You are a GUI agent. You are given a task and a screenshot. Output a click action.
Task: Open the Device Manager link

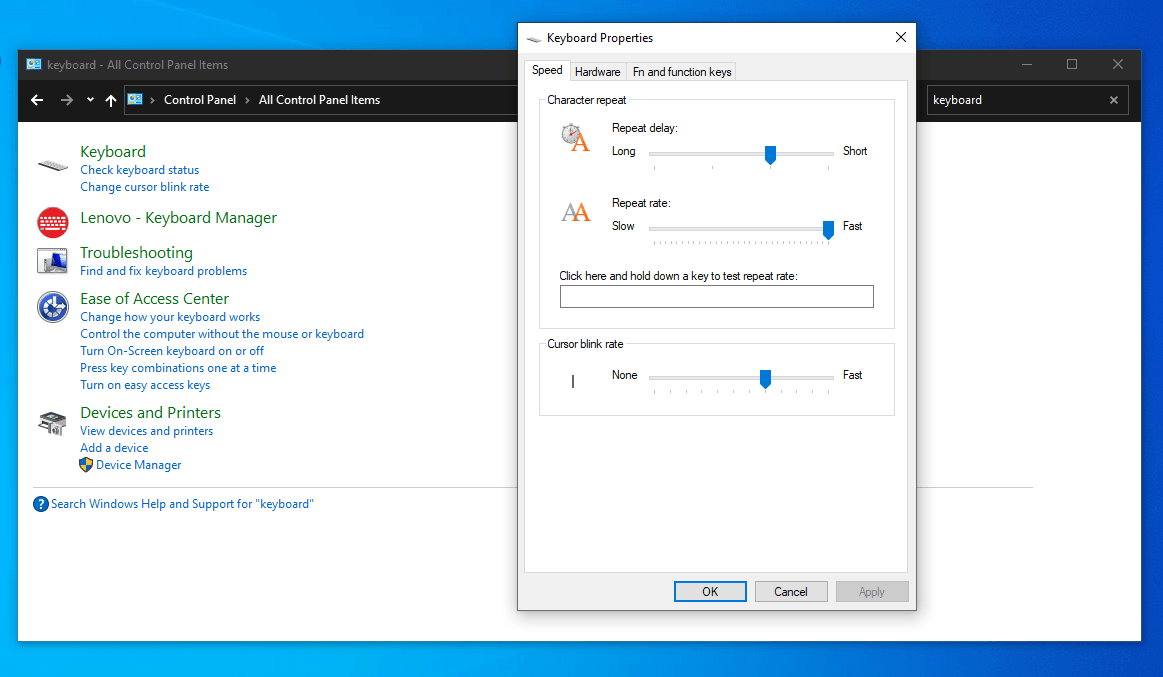[x=139, y=465]
